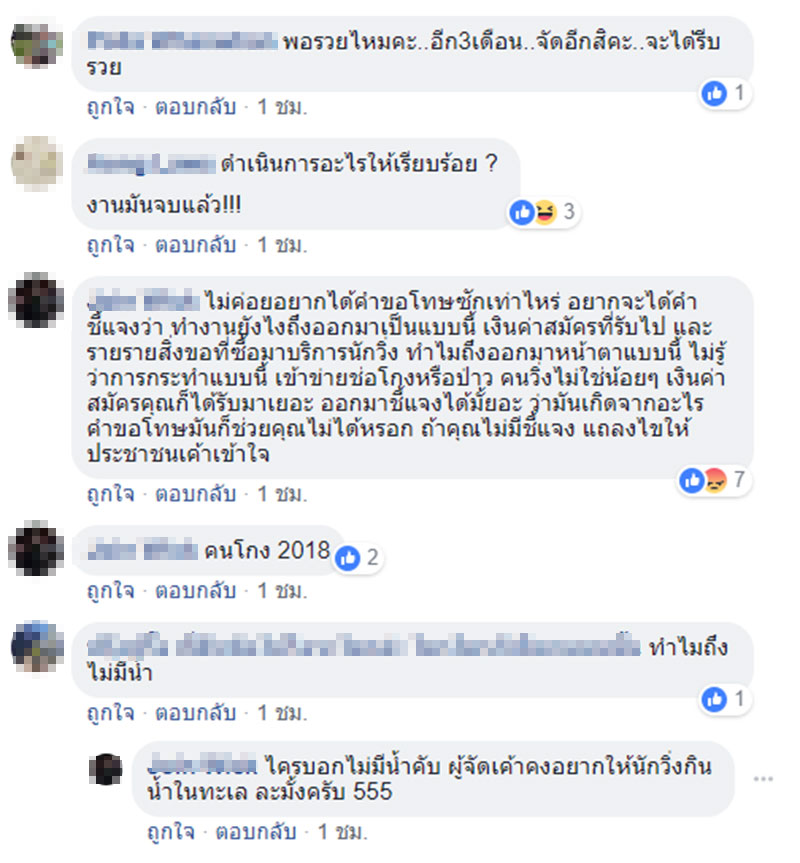This screenshot has height=863, width=800.
Task: Open blurred author name on ดำเนินการอะไร comment
Action: pos(151,163)
